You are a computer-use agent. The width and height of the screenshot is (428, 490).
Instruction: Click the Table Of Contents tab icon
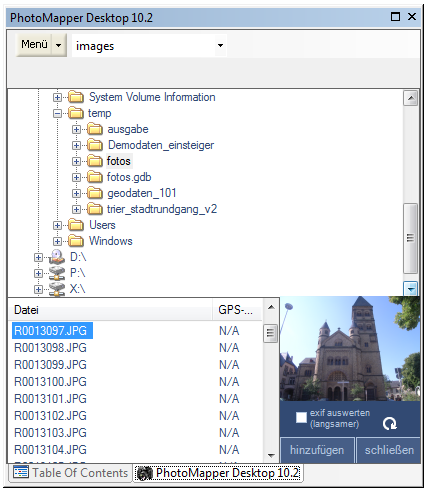pos(21,472)
